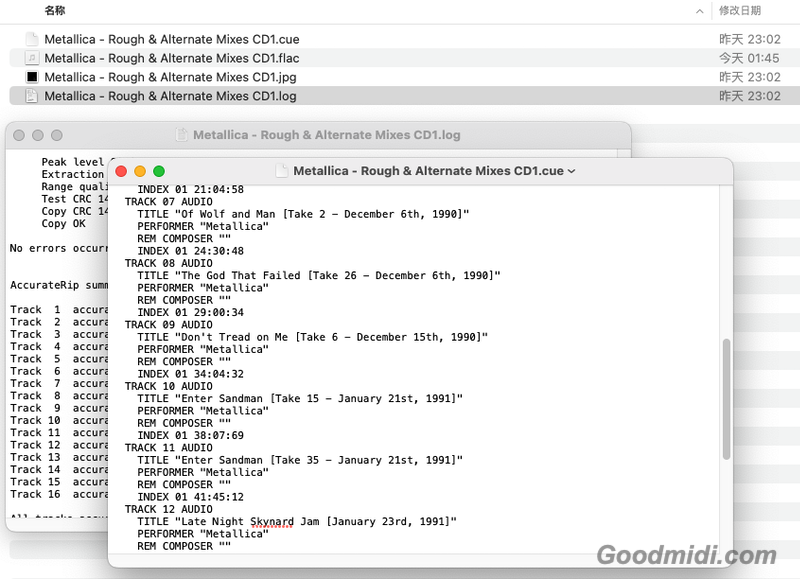Maximize the CD1.cue text window
Viewport: 800px width, 579px height.
point(159,171)
